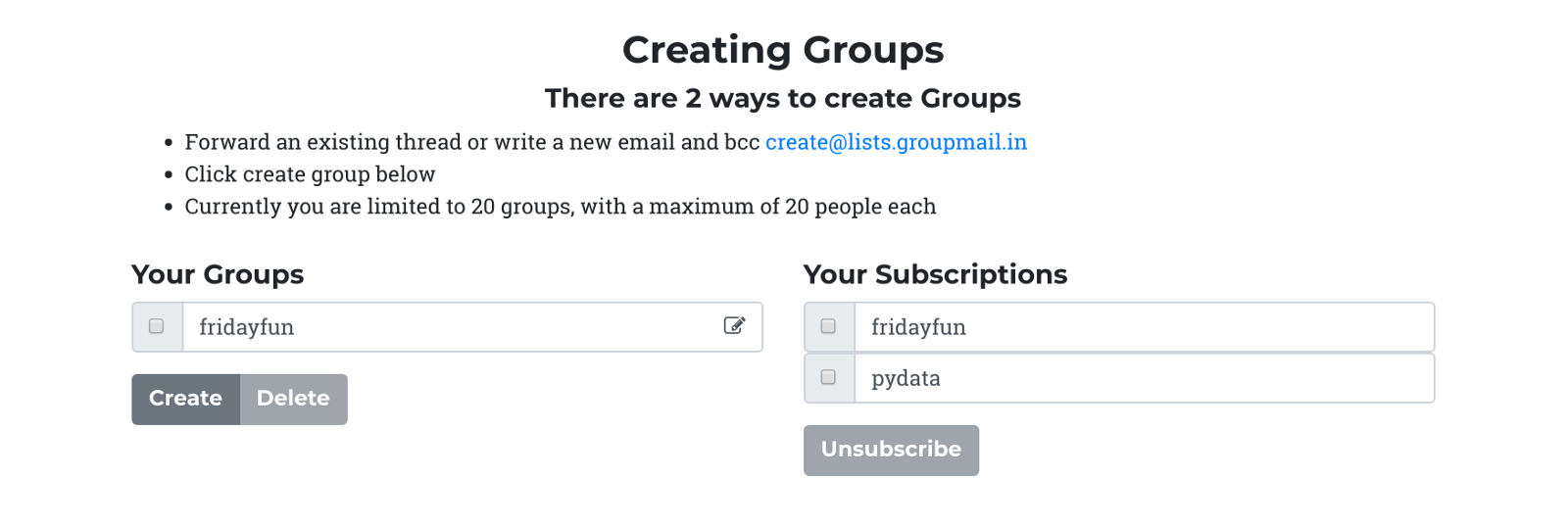Viewport: 1568px width, 526px height.
Task: Hit the Unsubscribe button
Action: [891, 450]
